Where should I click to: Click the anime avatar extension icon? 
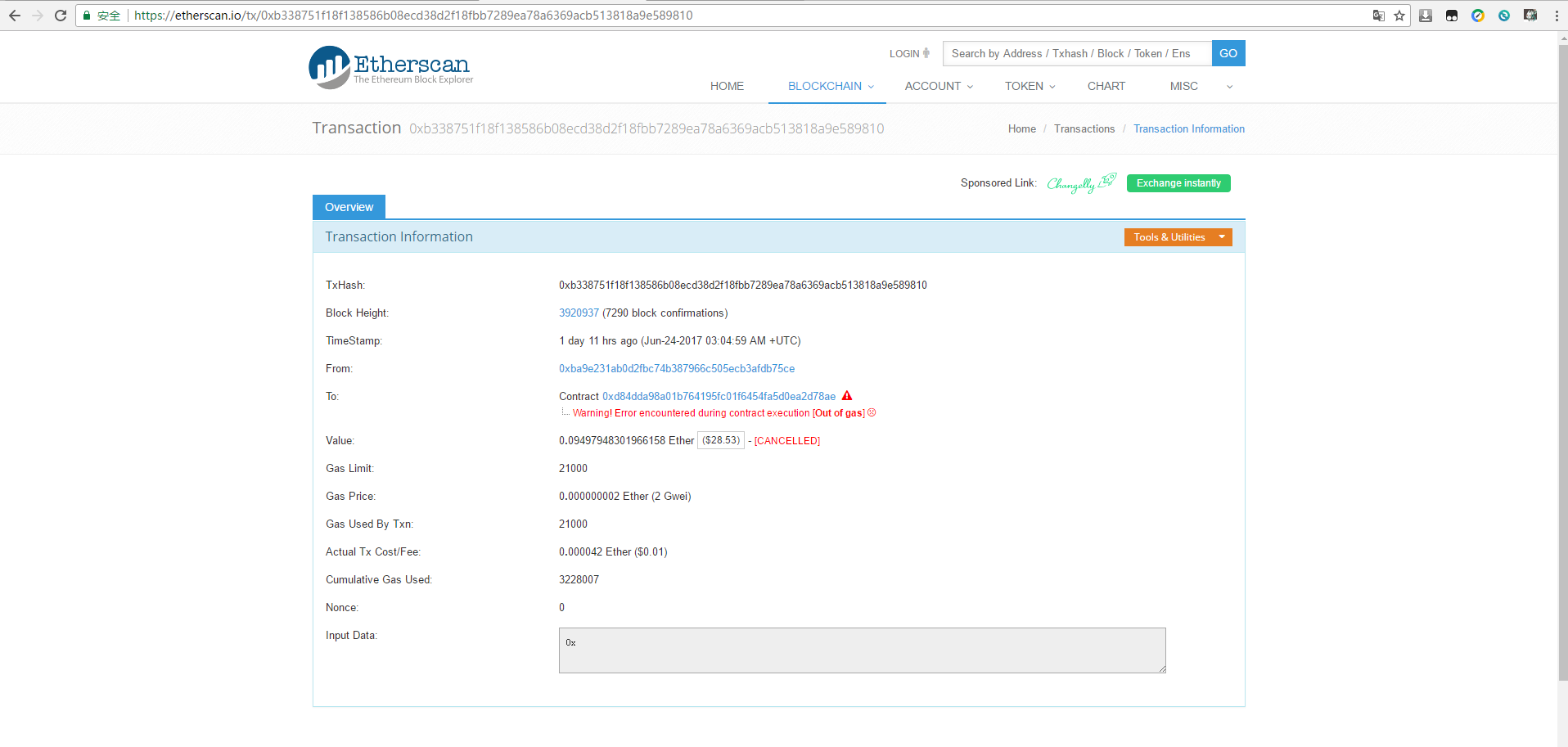pos(1530,16)
